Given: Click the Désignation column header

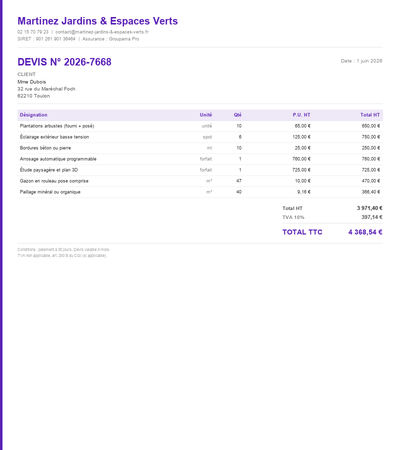Looking at the screenshot, I should (x=33, y=115).
